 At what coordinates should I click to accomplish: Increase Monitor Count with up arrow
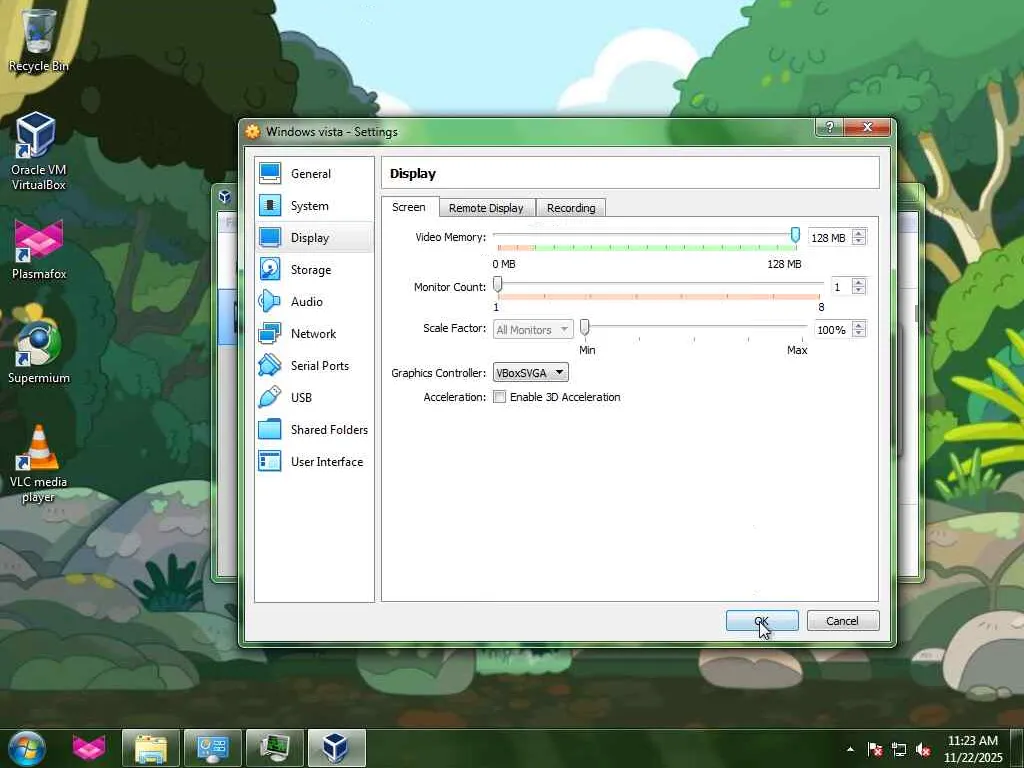859,282
